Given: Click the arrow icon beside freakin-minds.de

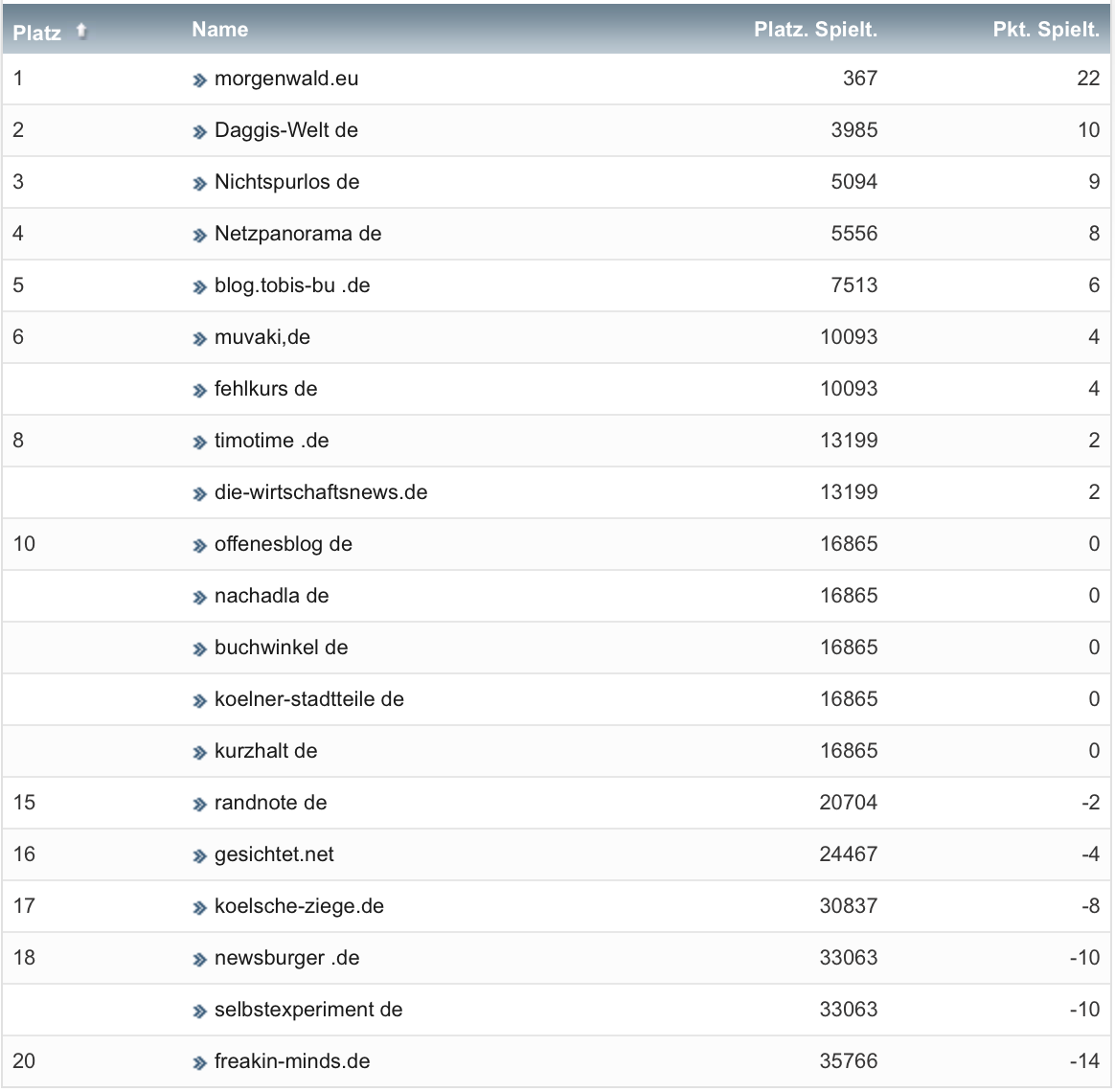Looking at the screenshot, I should pos(199,1063).
